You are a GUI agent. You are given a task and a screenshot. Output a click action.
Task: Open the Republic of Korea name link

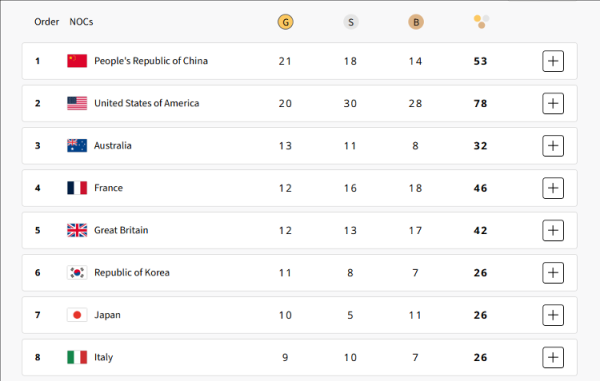point(132,273)
